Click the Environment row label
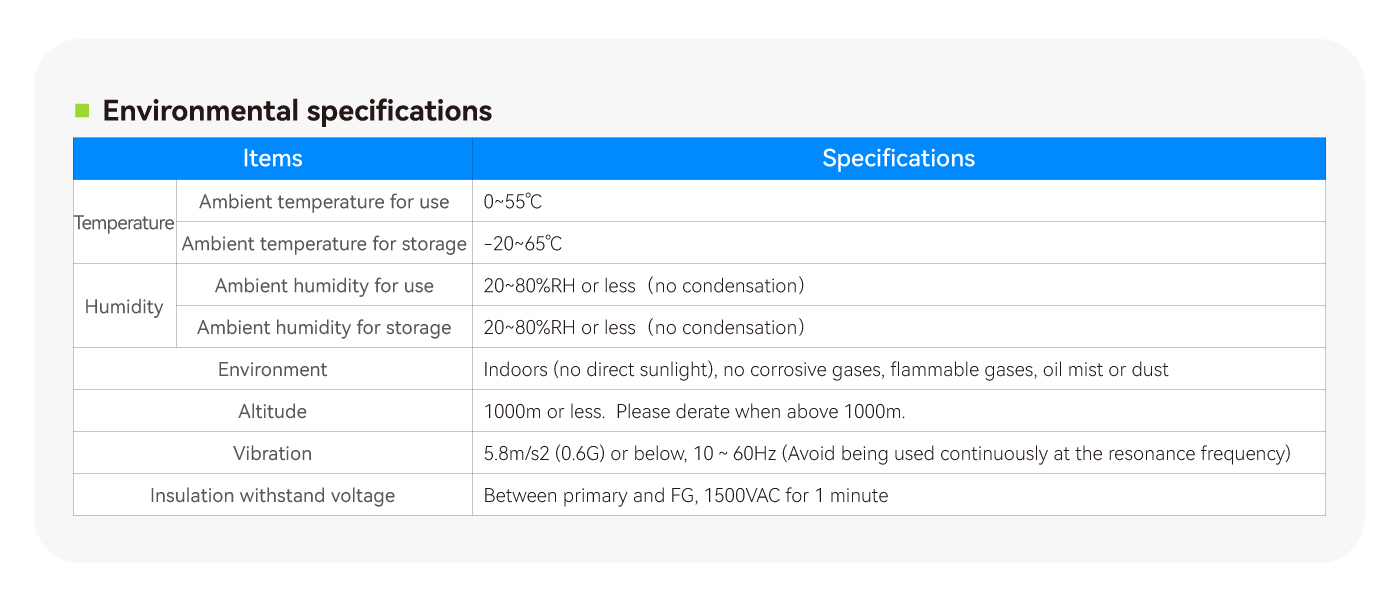1400x598 pixels. click(x=273, y=369)
